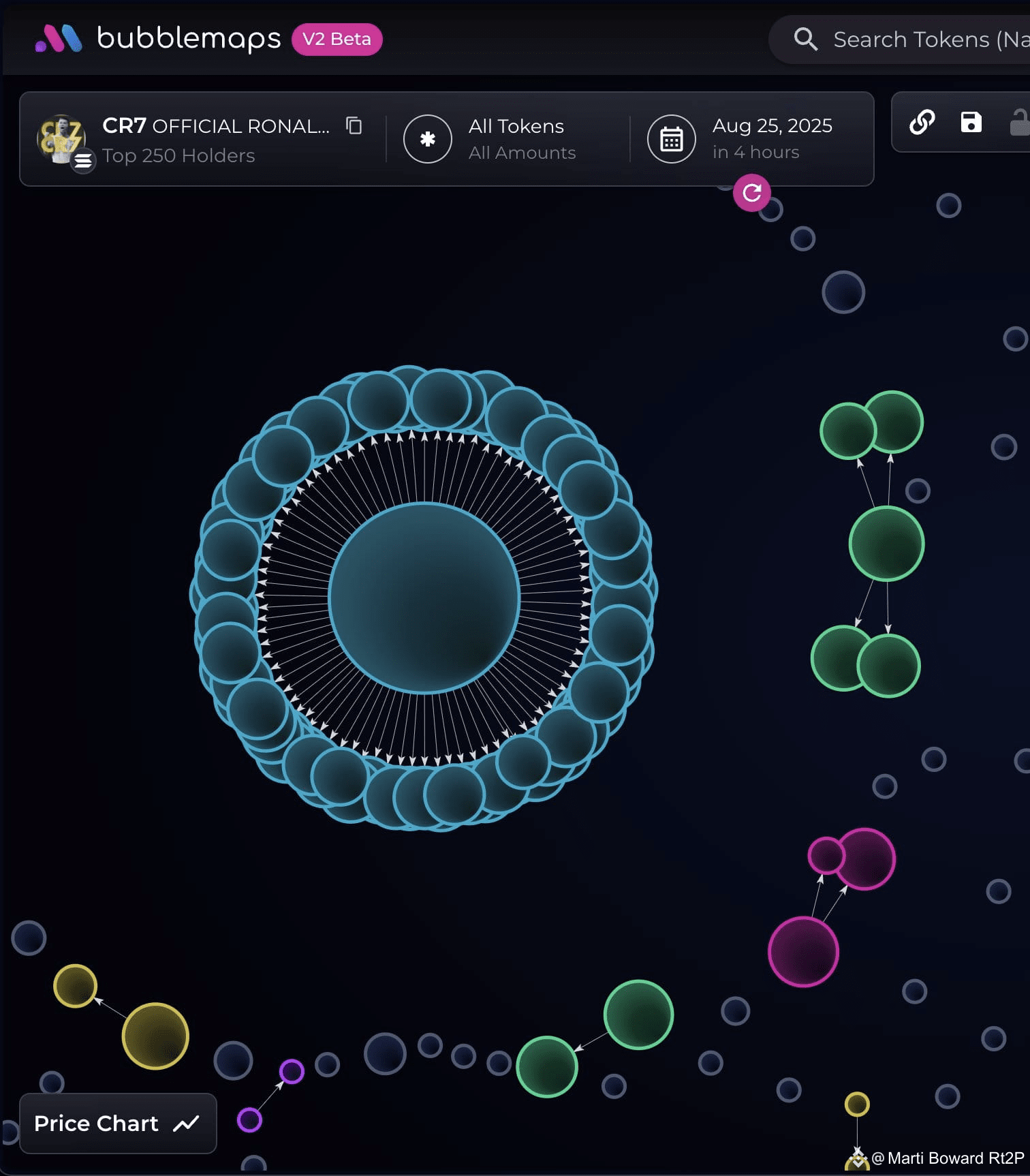This screenshot has height=1176, width=1030.
Task: Open the CR7 token avatar
Action: point(61,139)
